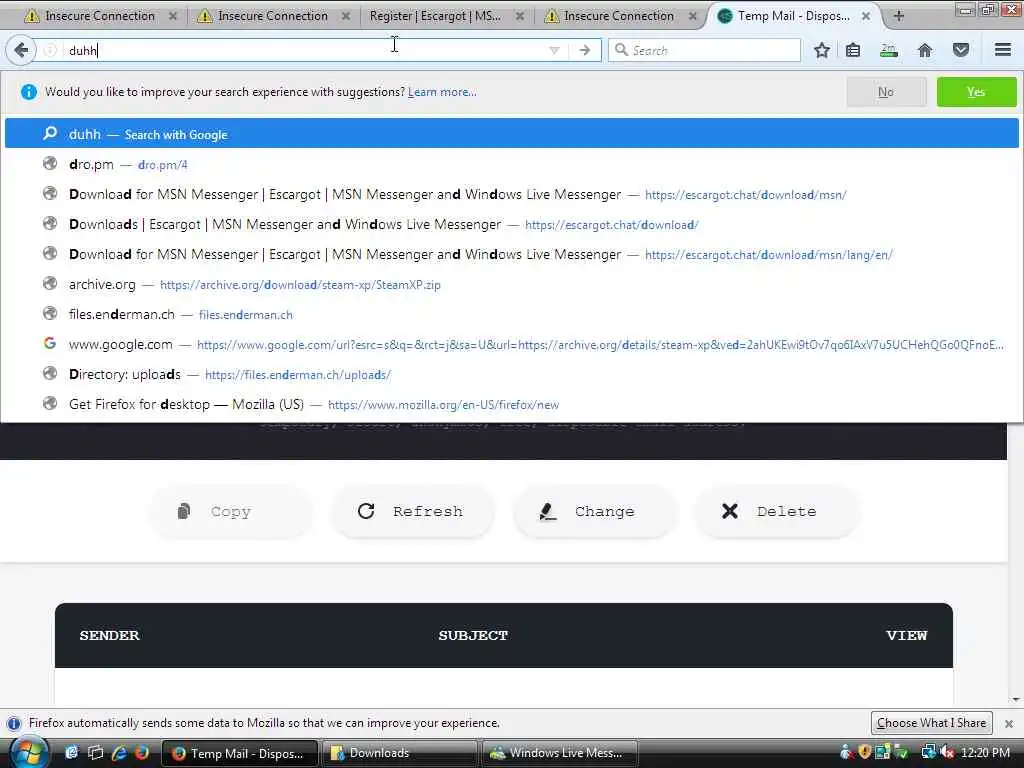Select 'duhh — Search with Google' suggestion

[511, 134]
